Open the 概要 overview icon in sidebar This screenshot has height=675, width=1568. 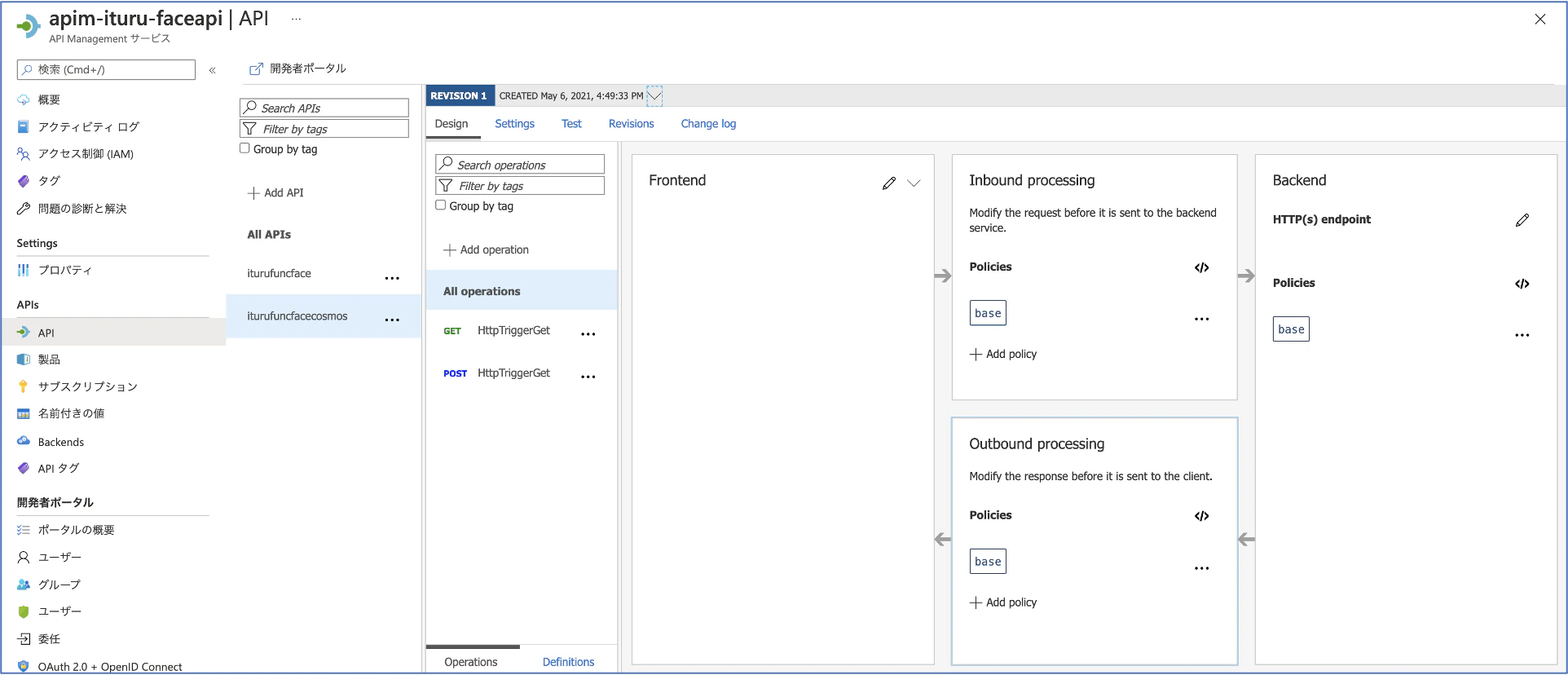tap(24, 99)
